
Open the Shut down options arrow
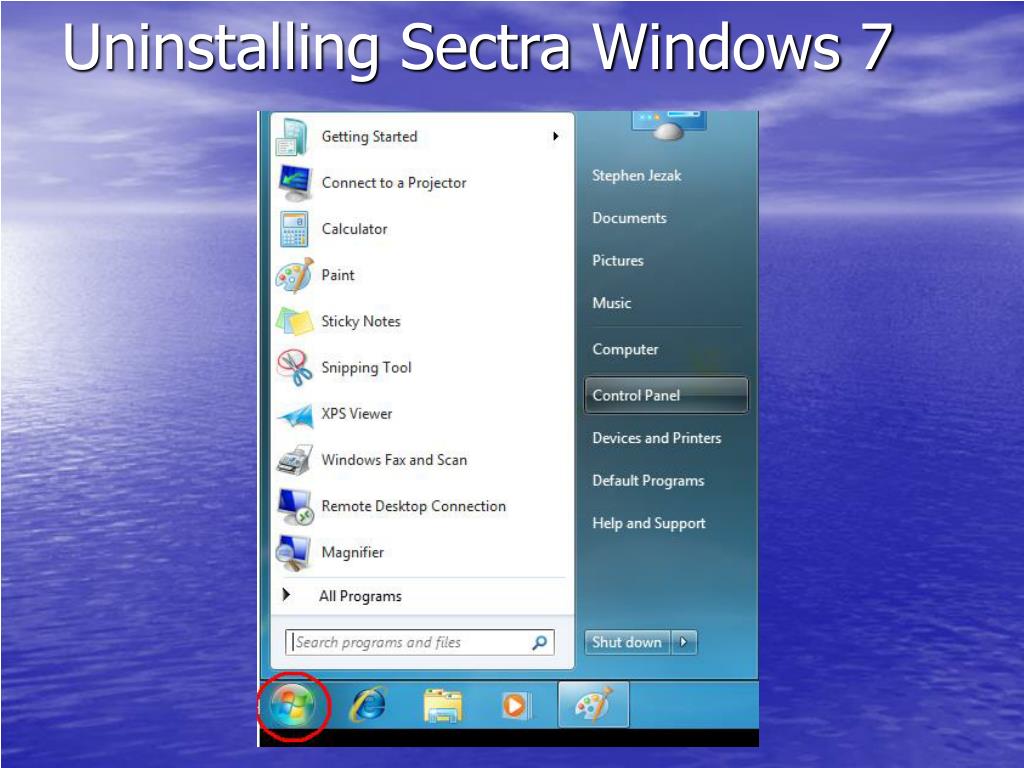(x=684, y=642)
